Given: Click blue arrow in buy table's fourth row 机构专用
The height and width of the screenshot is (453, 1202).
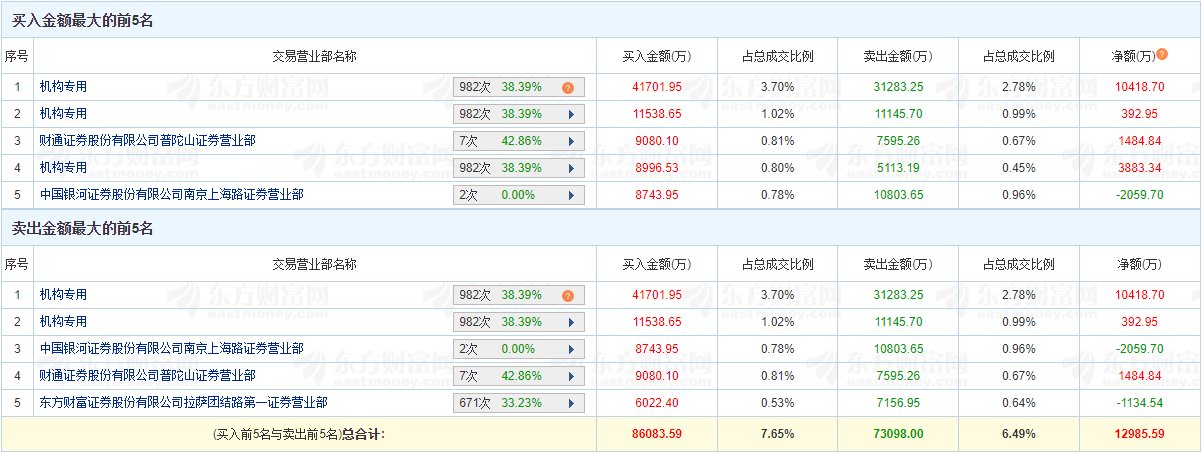Looking at the screenshot, I should tap(570, 168).
